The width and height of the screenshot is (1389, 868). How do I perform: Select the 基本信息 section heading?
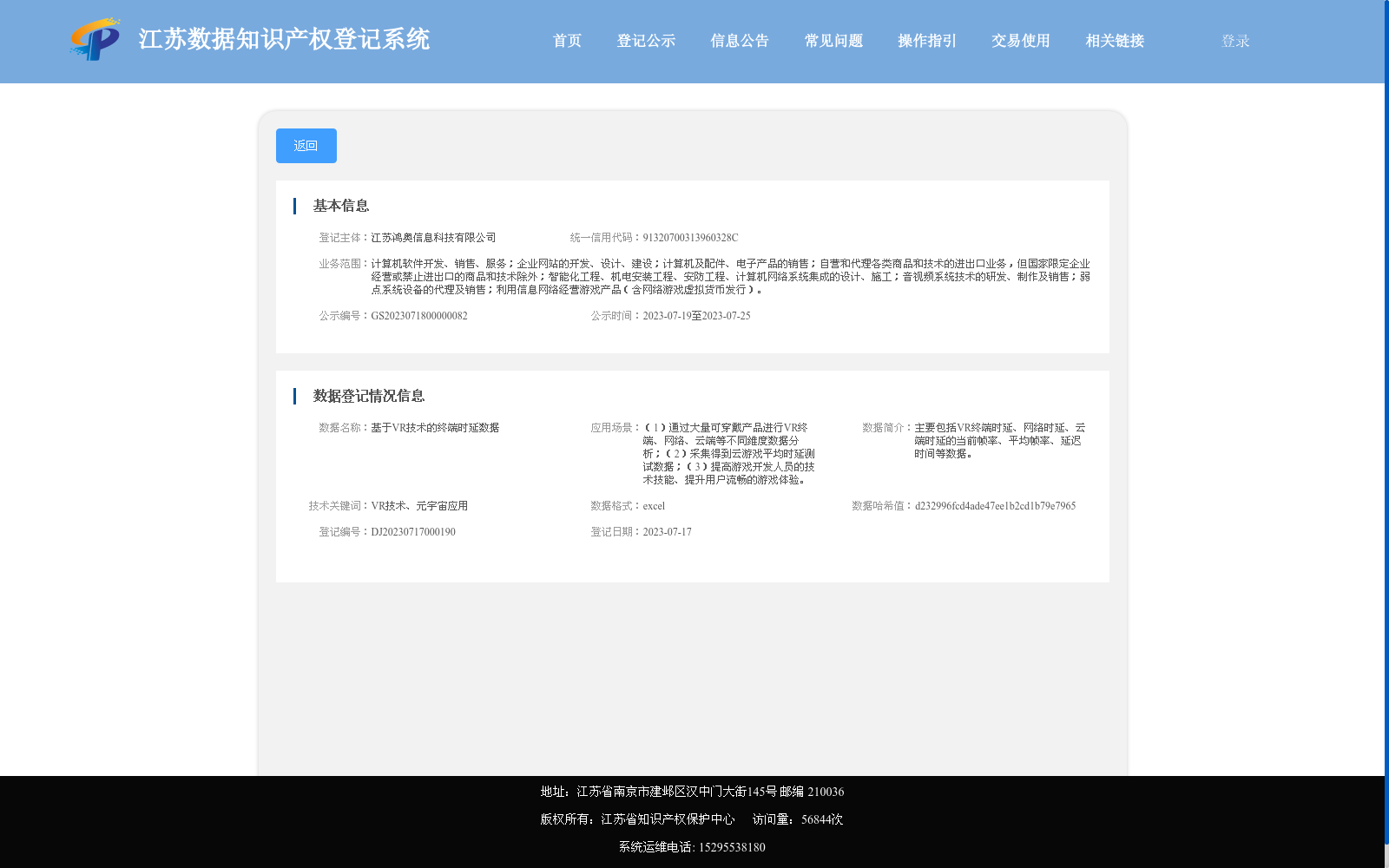click(341, 206)
